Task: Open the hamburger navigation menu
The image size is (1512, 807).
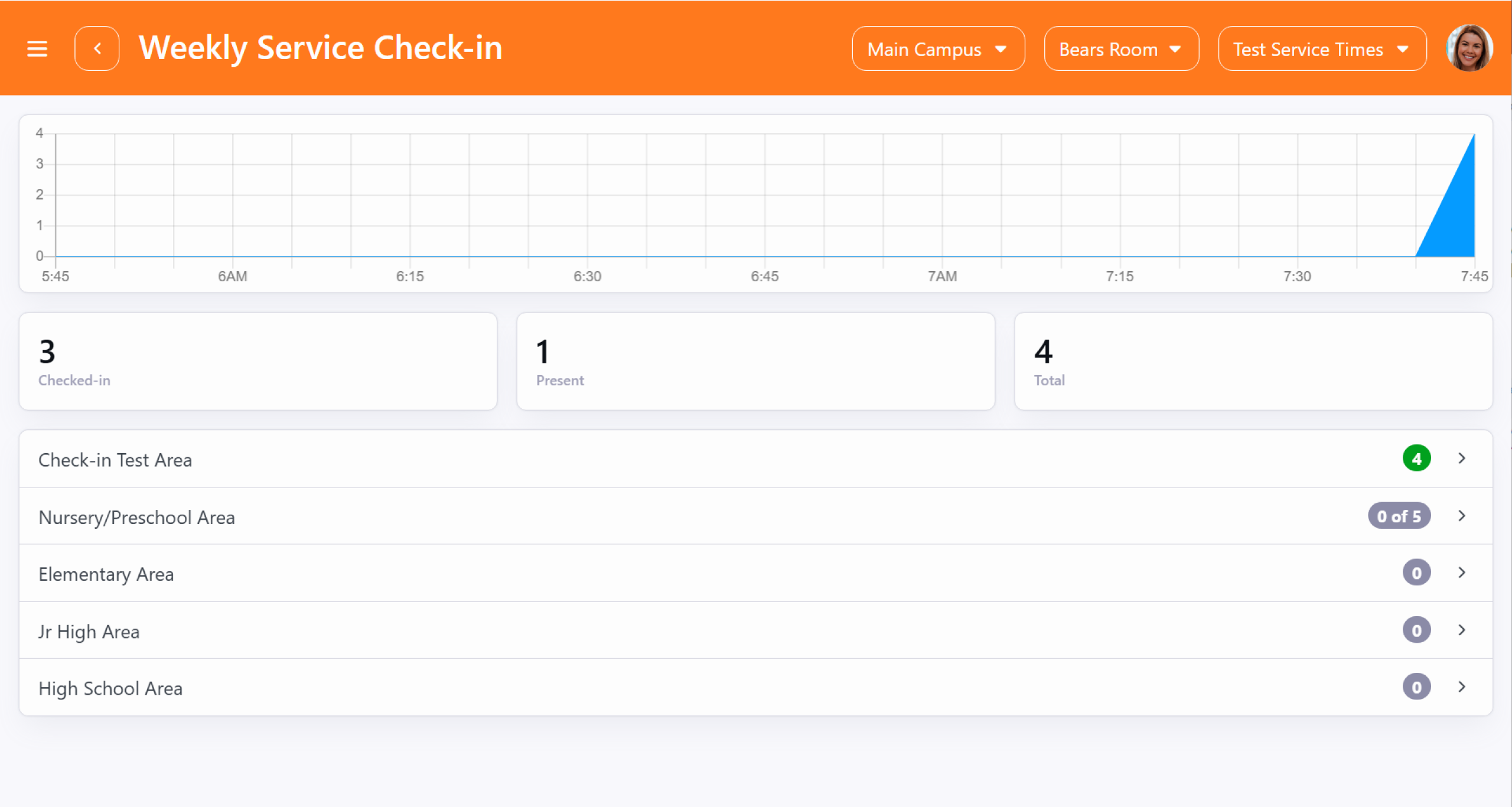Action: (x=37, y=48)
